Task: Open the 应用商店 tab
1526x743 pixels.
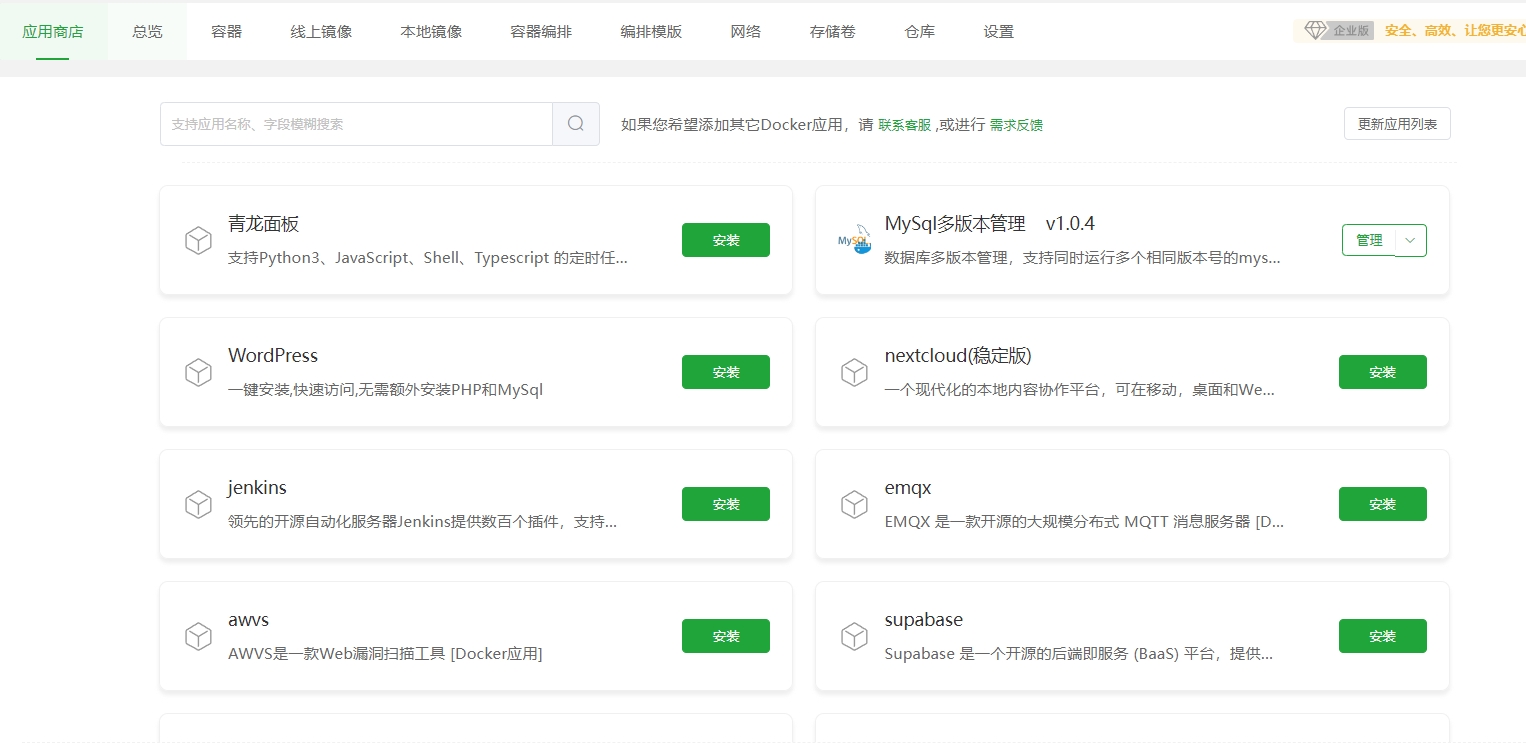Action: [53, 31]
